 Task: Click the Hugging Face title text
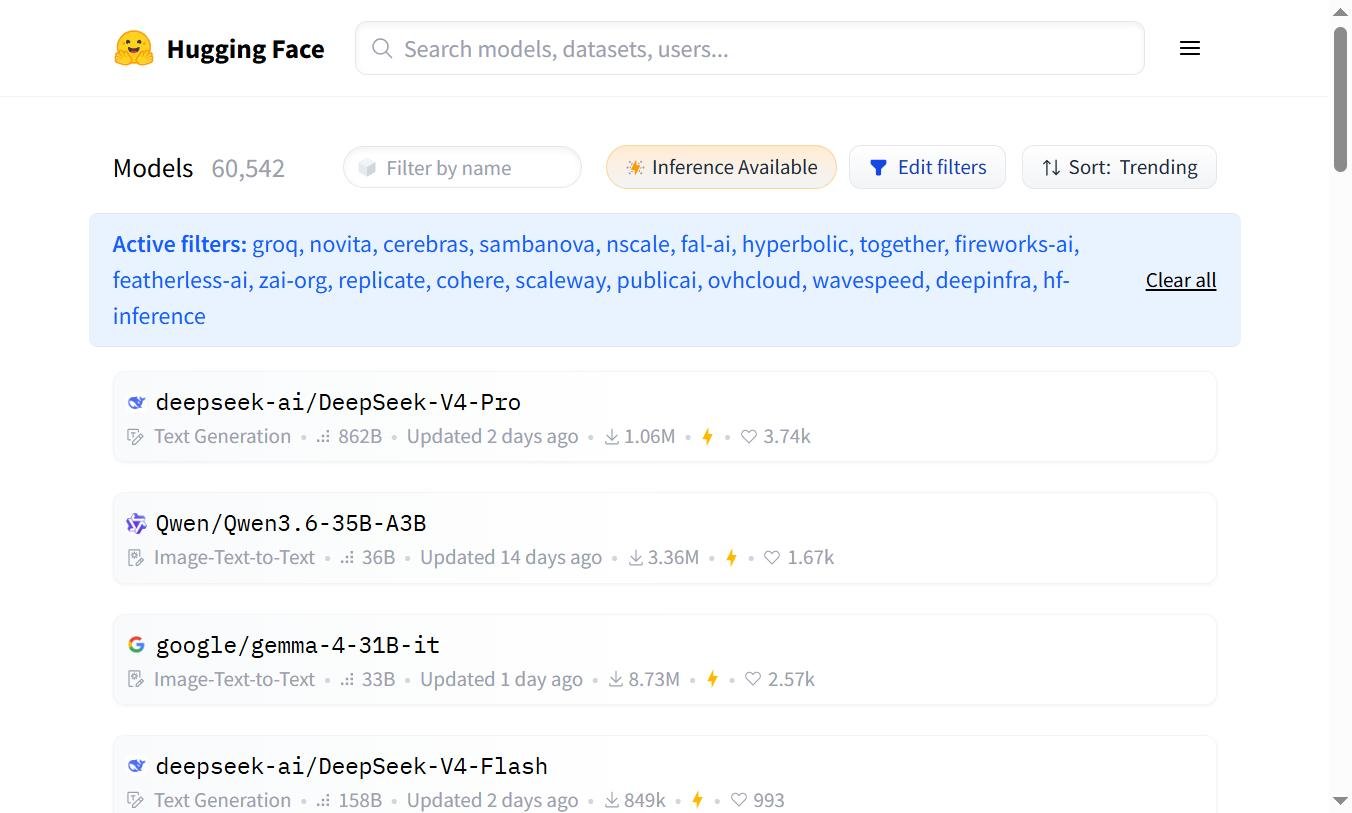coord(245,49)
